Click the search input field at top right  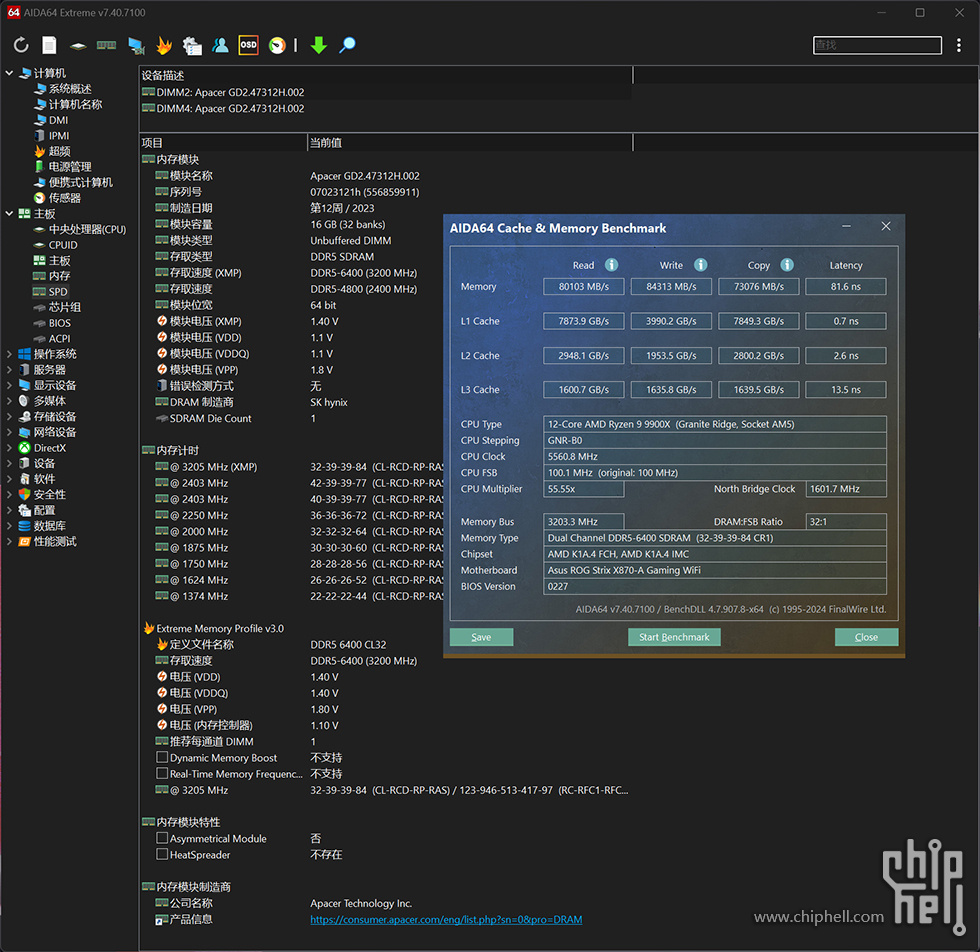877,45
